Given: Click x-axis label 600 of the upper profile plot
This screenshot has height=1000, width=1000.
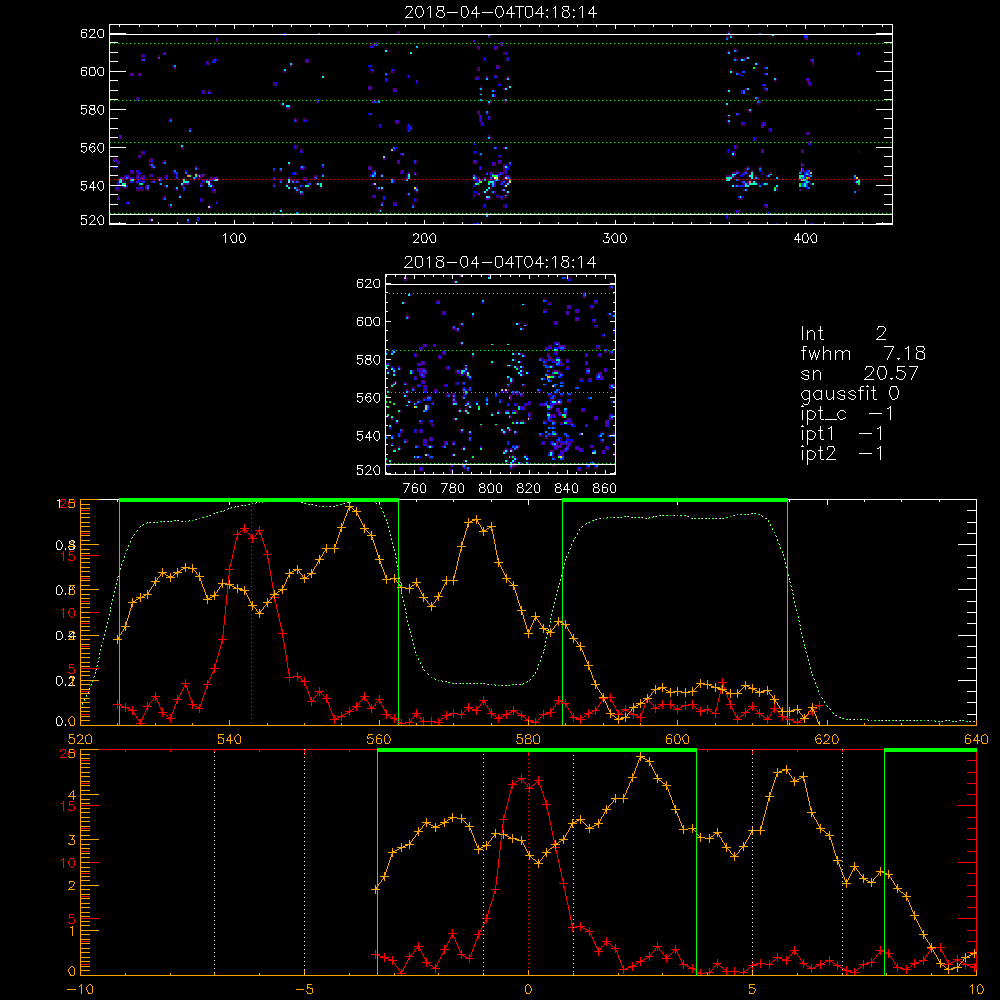Looking at the screenshot, I should click(x=677, y=739).
